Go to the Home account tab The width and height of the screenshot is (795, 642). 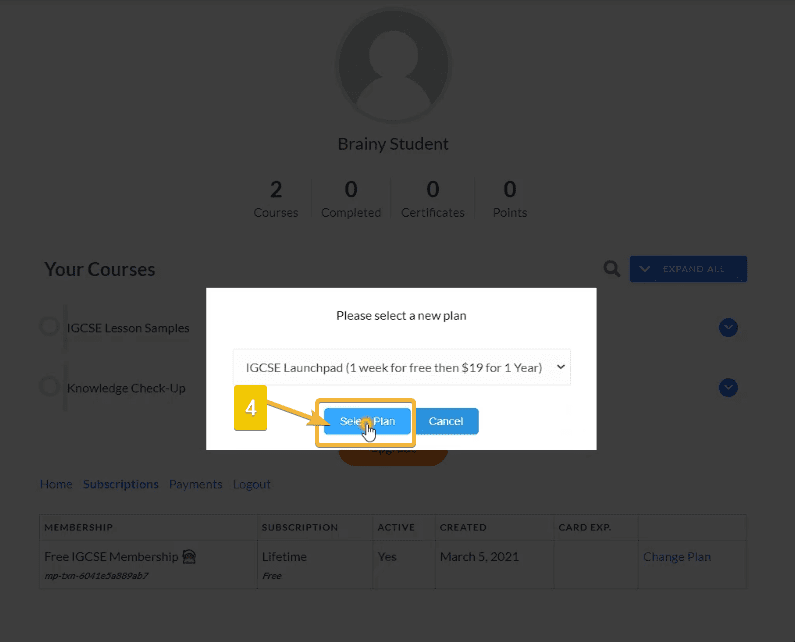pyautogui.click(x=56, y=484)
